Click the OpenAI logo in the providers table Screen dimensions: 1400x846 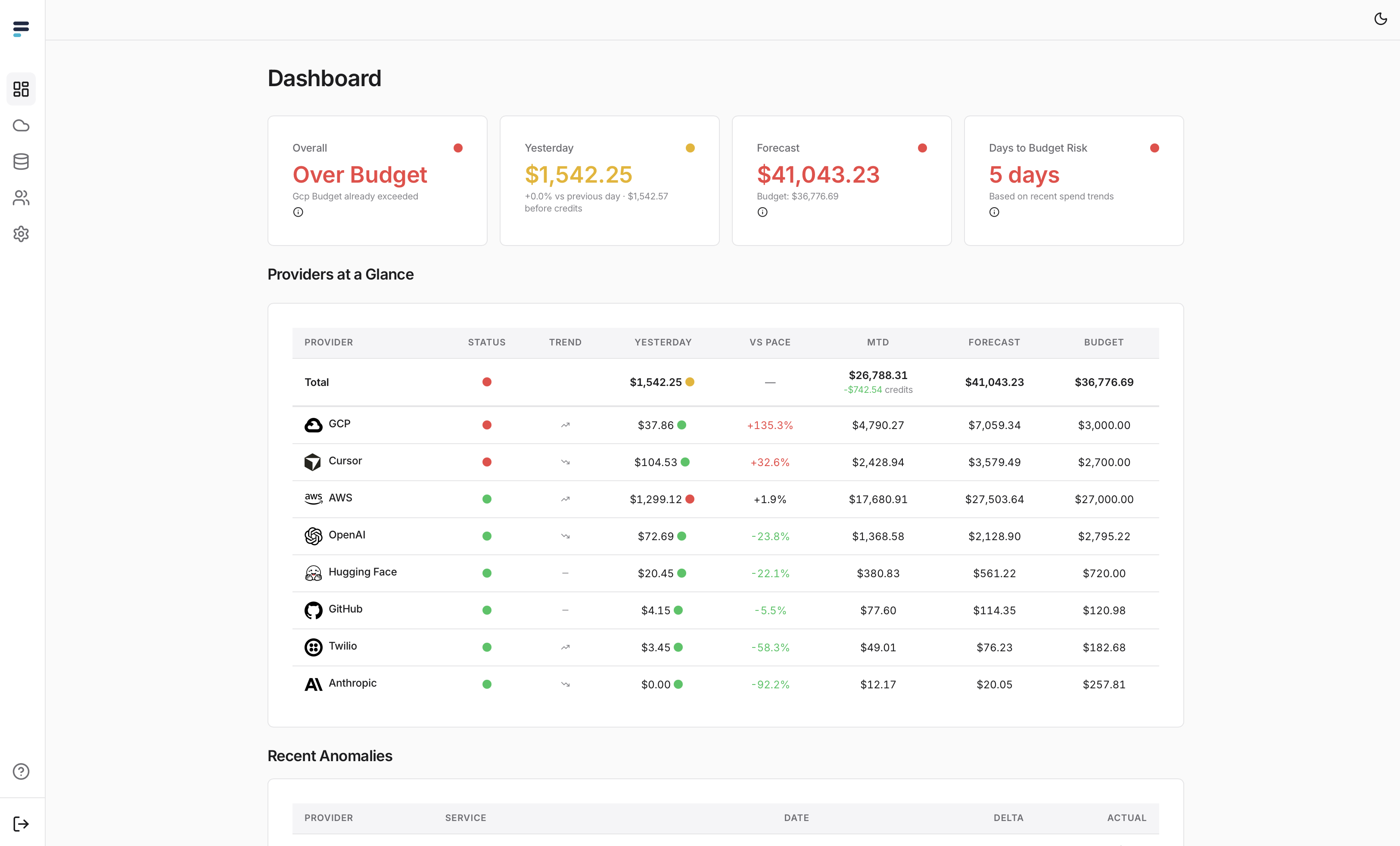pyautogui.click(x=313, y=535)
